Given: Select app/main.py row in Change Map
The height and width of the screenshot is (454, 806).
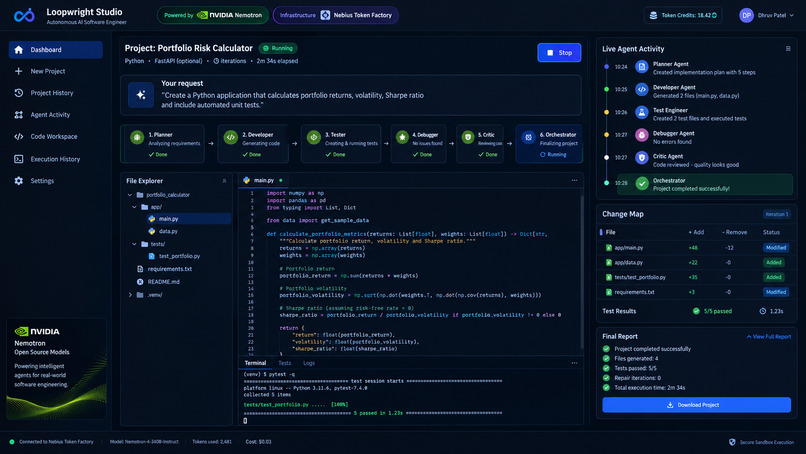Looking at the screenshot, I should [x=697, y=248].
